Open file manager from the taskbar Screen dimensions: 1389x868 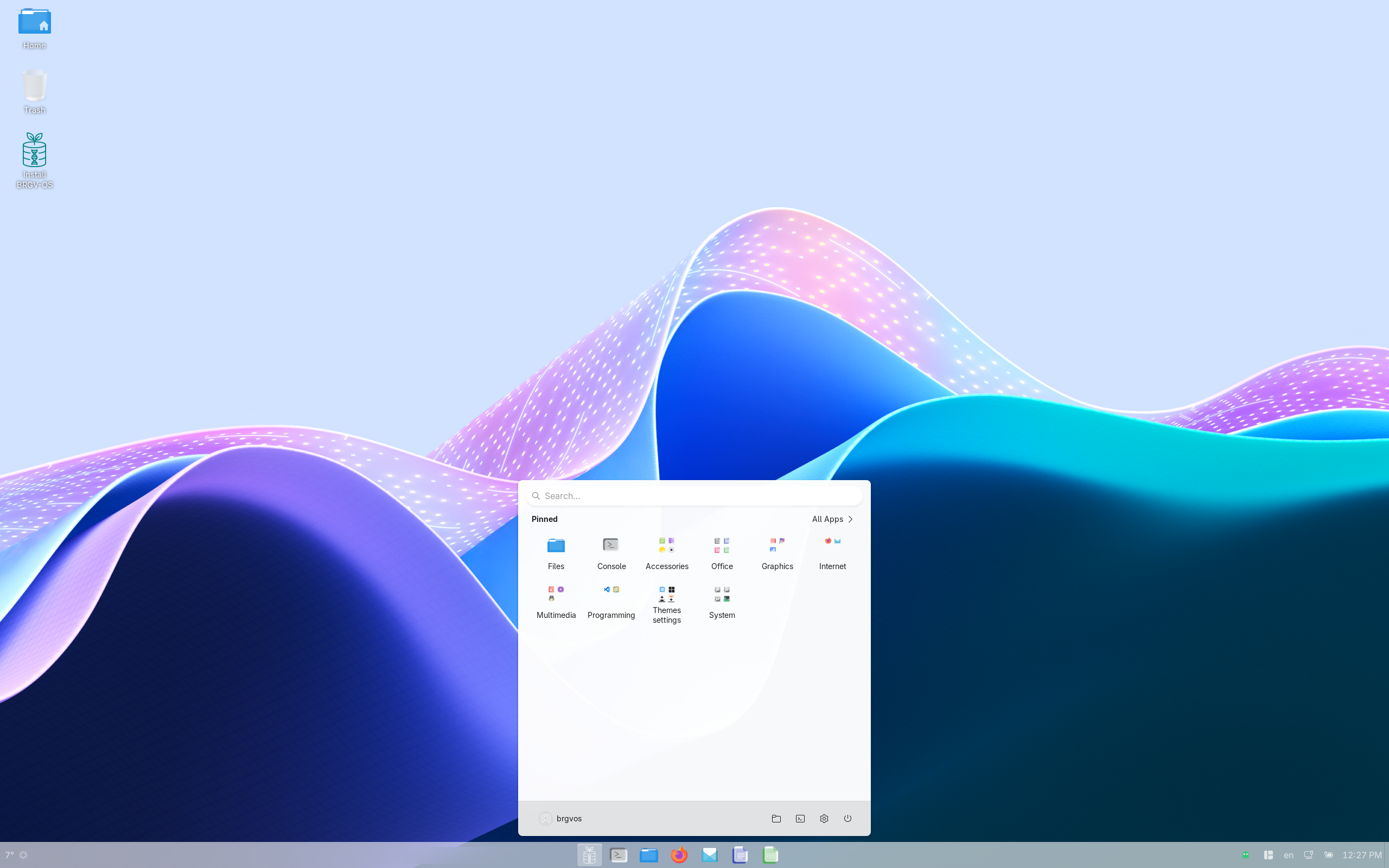[648, 855]
